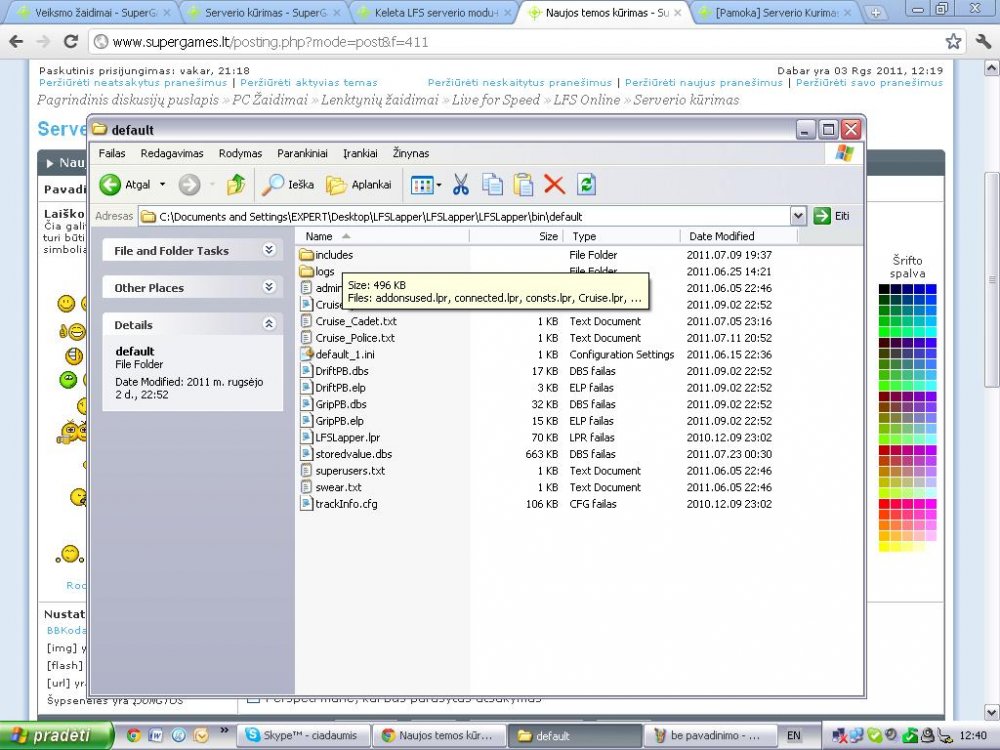Open the Failas menu
Viewport: 1000px width, 750px height.
(x=112, y=153)
